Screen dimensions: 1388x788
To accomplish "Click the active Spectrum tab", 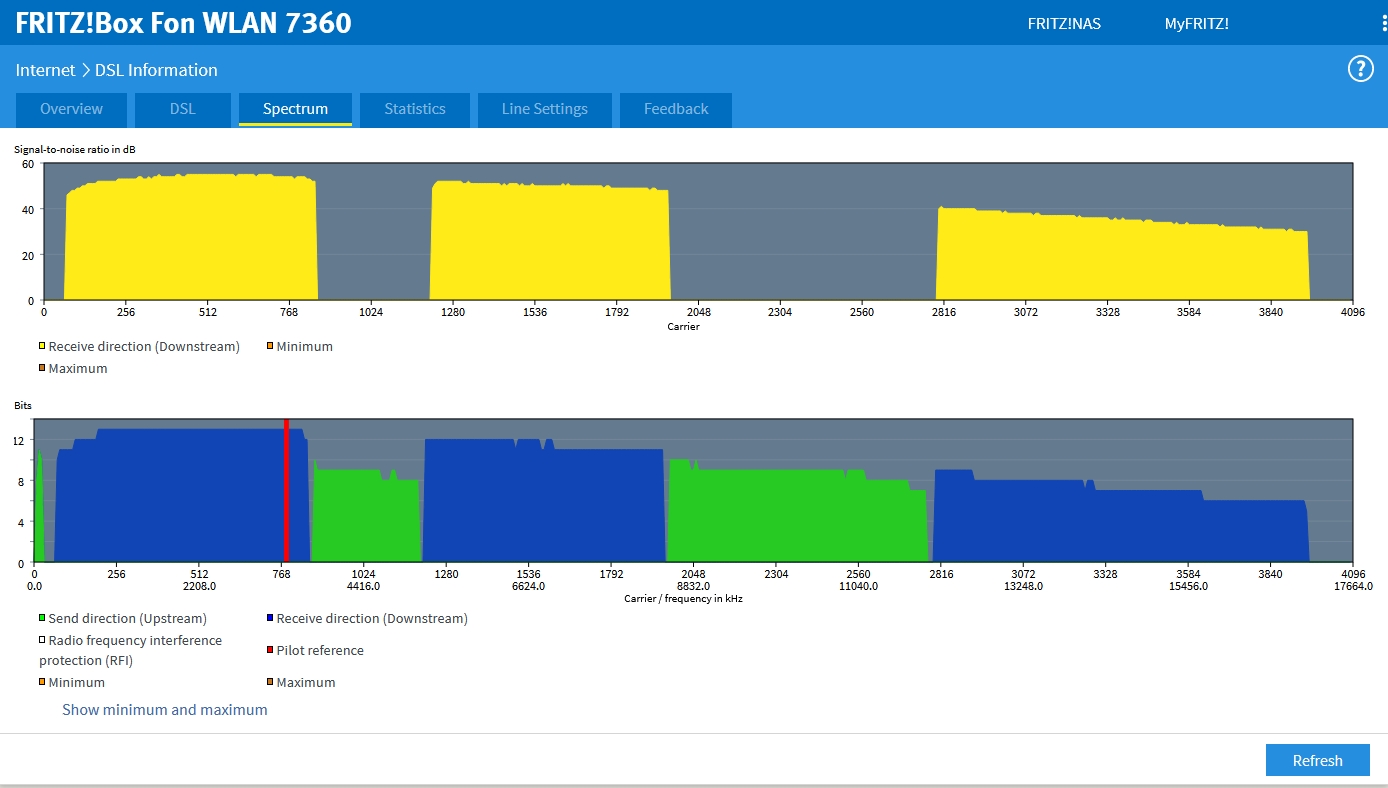I will tap(295, 109).
